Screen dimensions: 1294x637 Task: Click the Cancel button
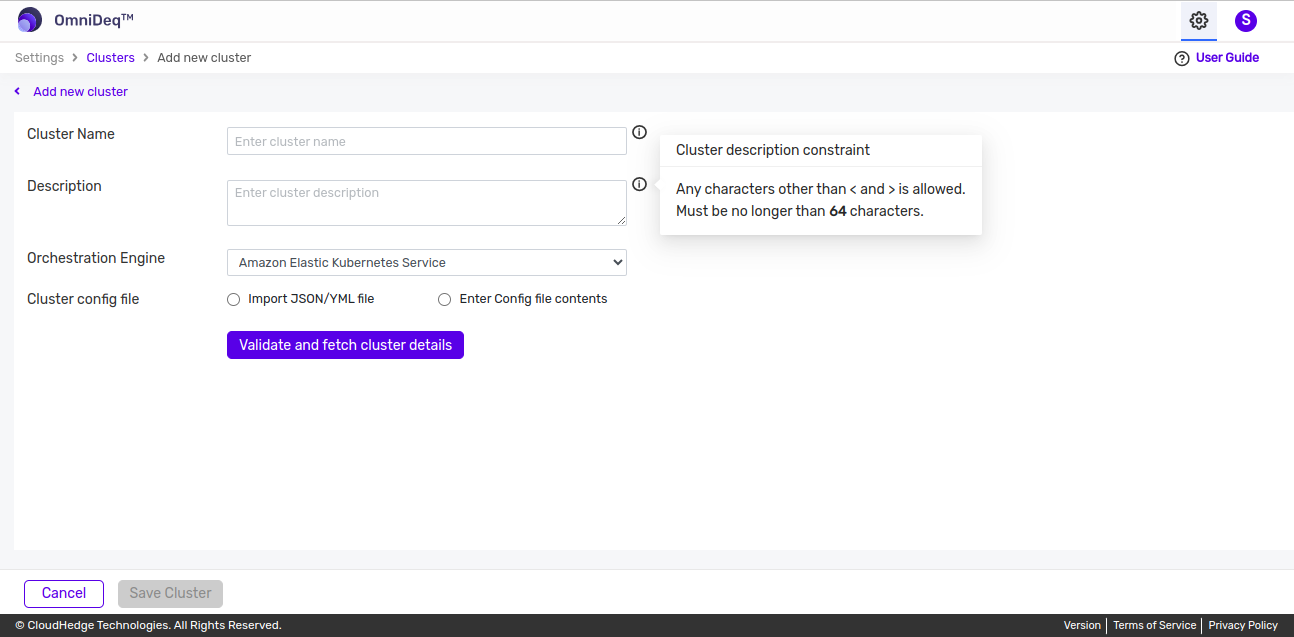(x=64, y=594)
